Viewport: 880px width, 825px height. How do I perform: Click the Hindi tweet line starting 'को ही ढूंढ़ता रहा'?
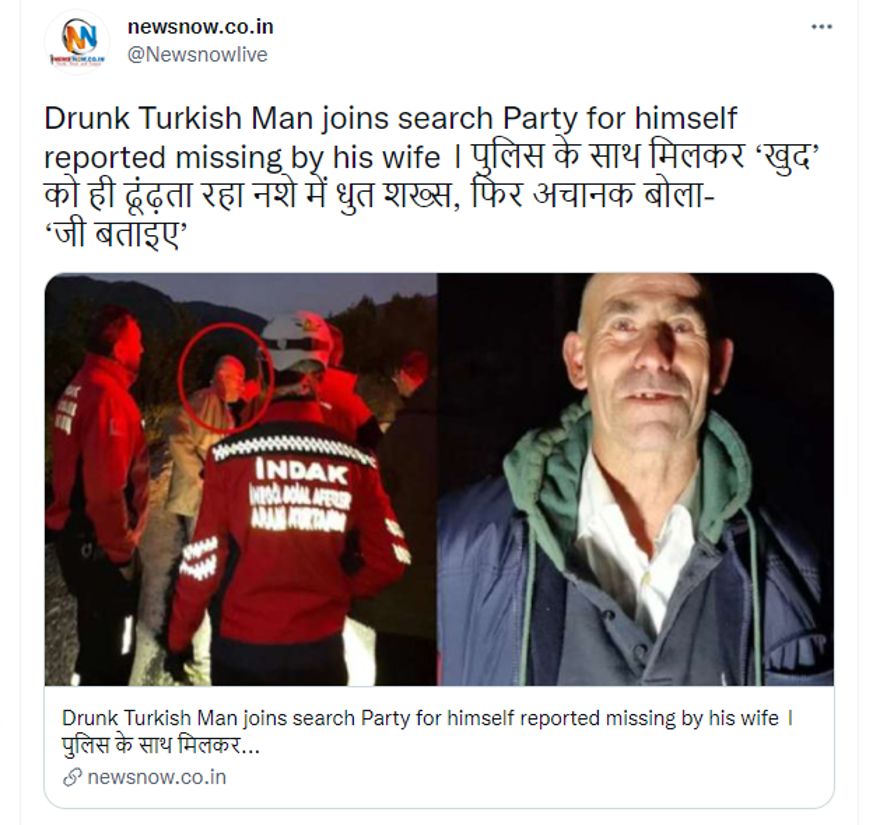coord(379,196)
